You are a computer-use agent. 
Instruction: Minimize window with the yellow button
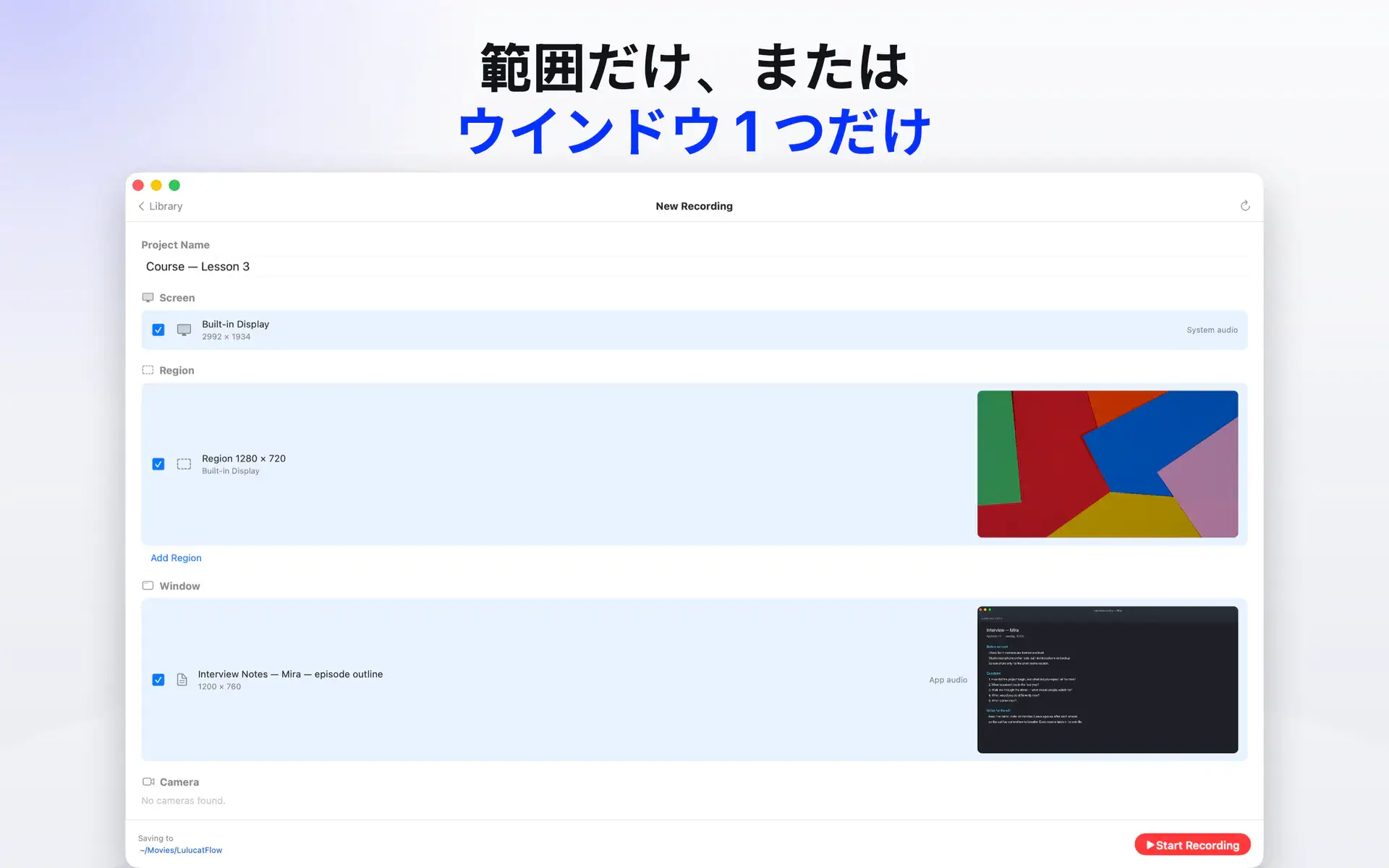[156, 185]
